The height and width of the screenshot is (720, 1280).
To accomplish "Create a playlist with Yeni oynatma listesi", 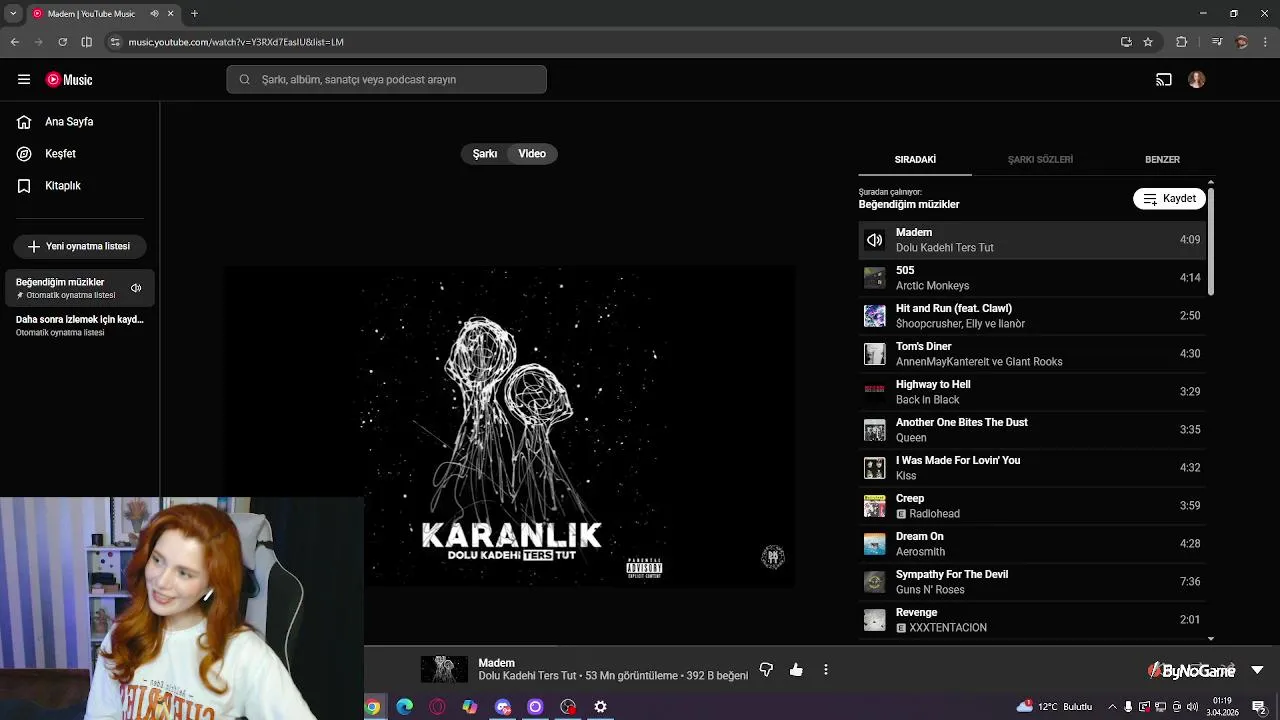I will point(79,246).
